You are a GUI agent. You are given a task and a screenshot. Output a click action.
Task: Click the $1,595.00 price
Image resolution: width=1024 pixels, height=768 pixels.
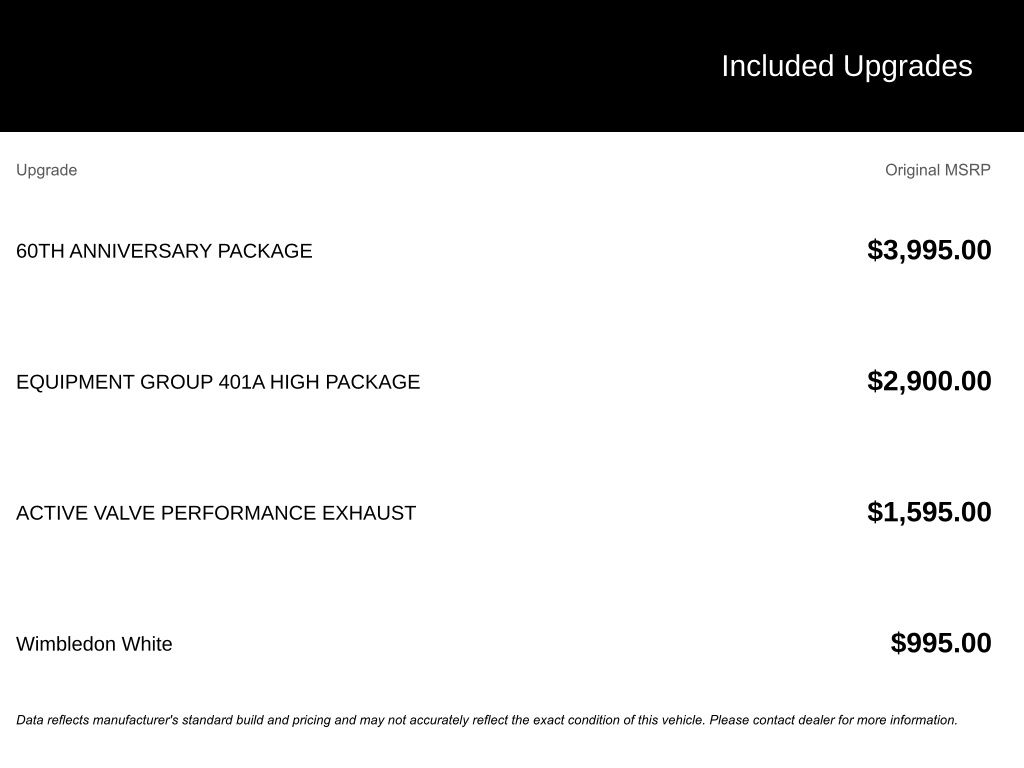(929, 512)
